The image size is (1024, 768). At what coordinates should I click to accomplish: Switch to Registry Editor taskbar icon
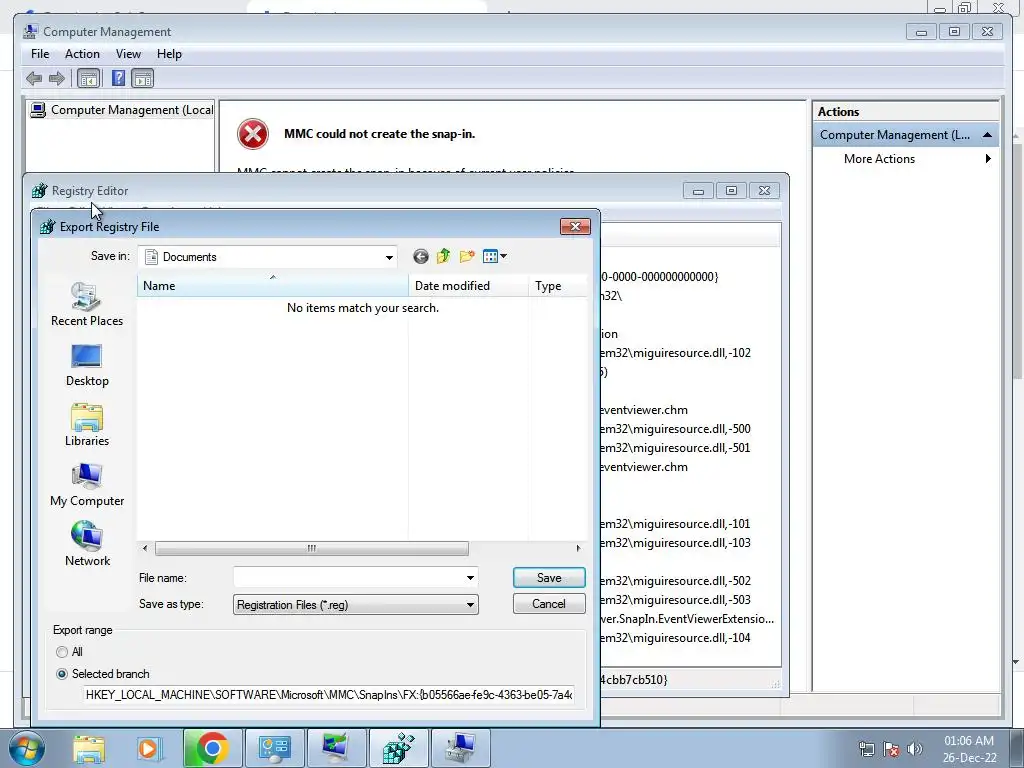398,748
